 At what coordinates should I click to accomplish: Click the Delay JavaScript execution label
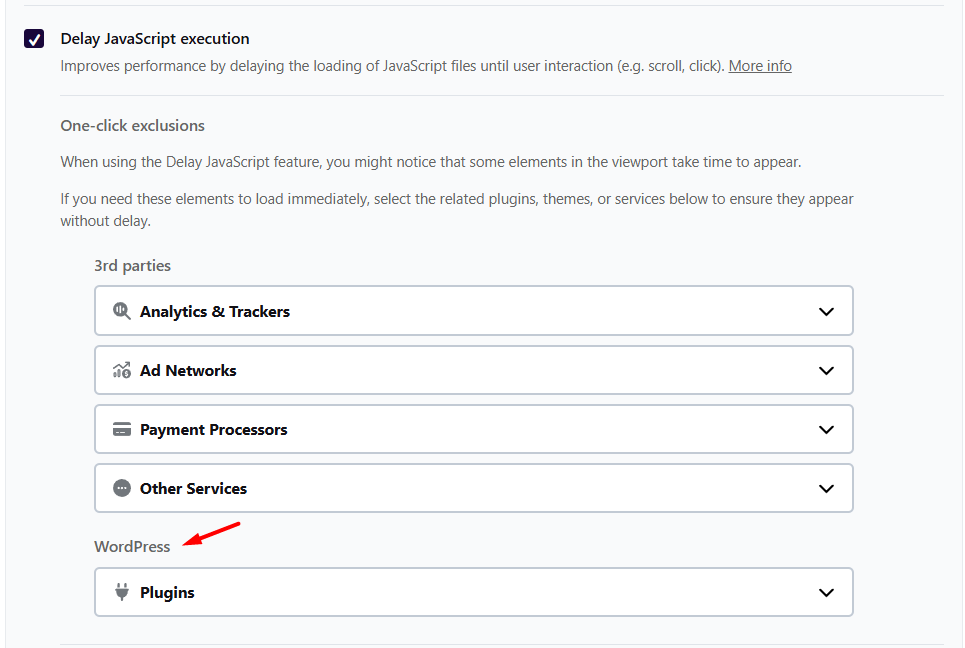click(x=155, y=39)
